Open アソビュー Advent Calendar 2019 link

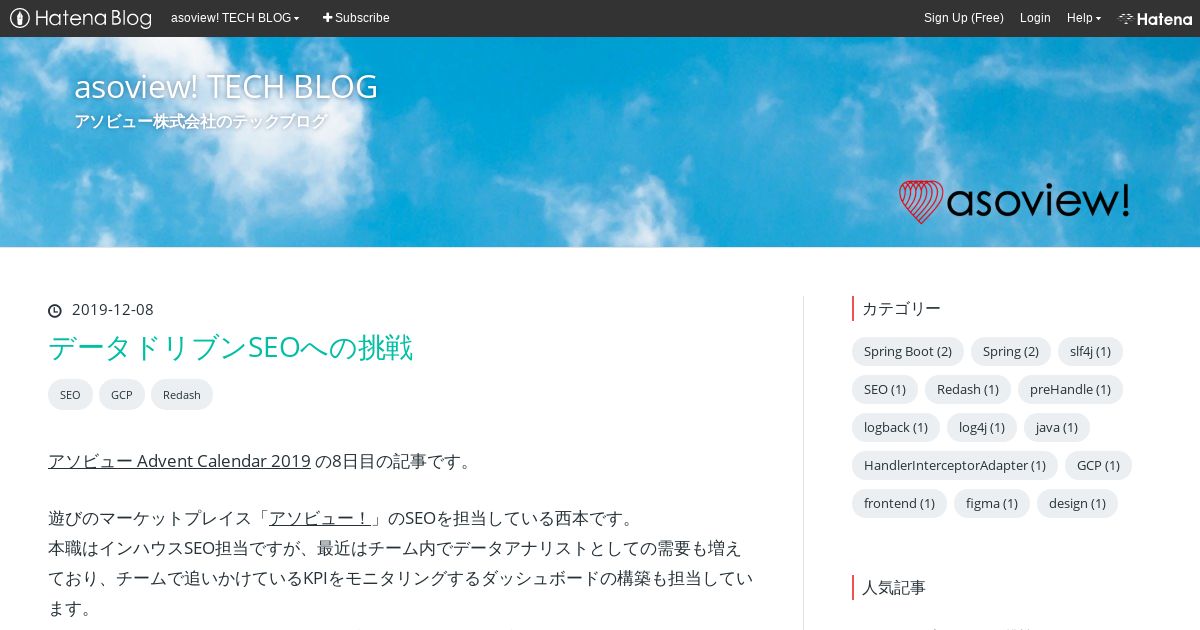pos(179,461)
